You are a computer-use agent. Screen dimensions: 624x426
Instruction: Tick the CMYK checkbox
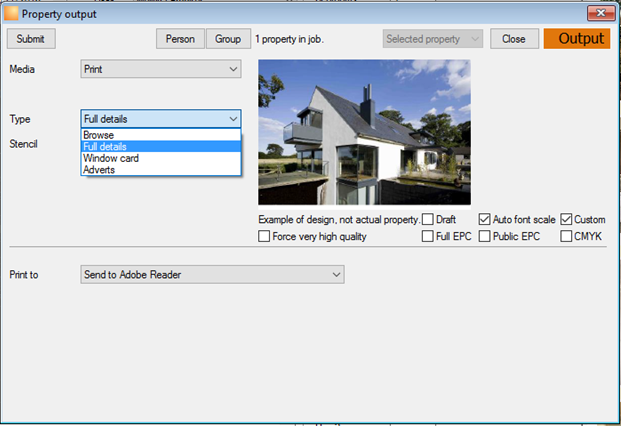pos(566,236)
